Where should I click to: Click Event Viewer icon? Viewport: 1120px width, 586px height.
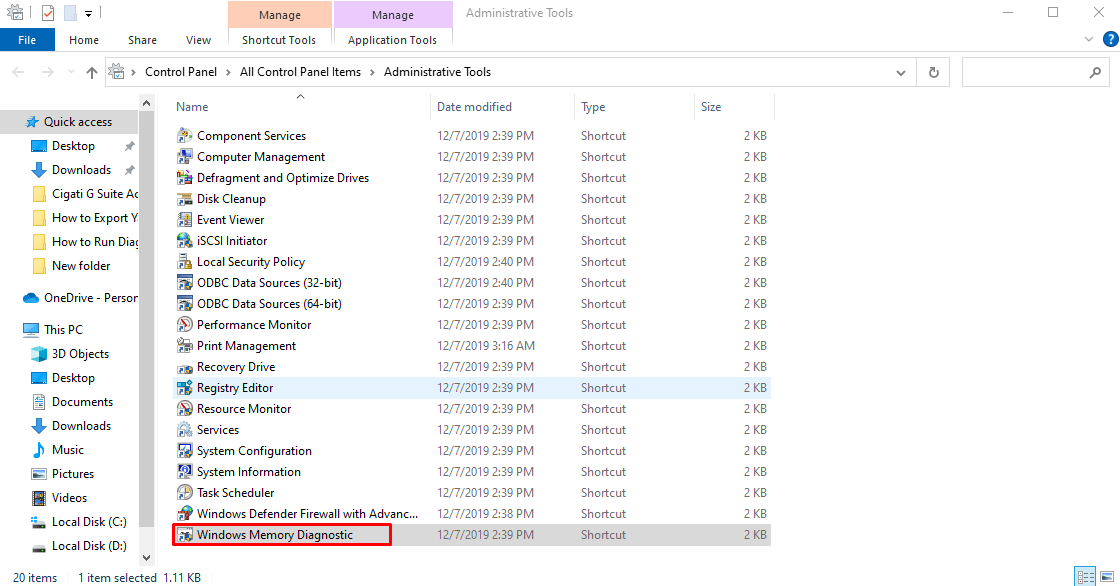tap(184, 219)
